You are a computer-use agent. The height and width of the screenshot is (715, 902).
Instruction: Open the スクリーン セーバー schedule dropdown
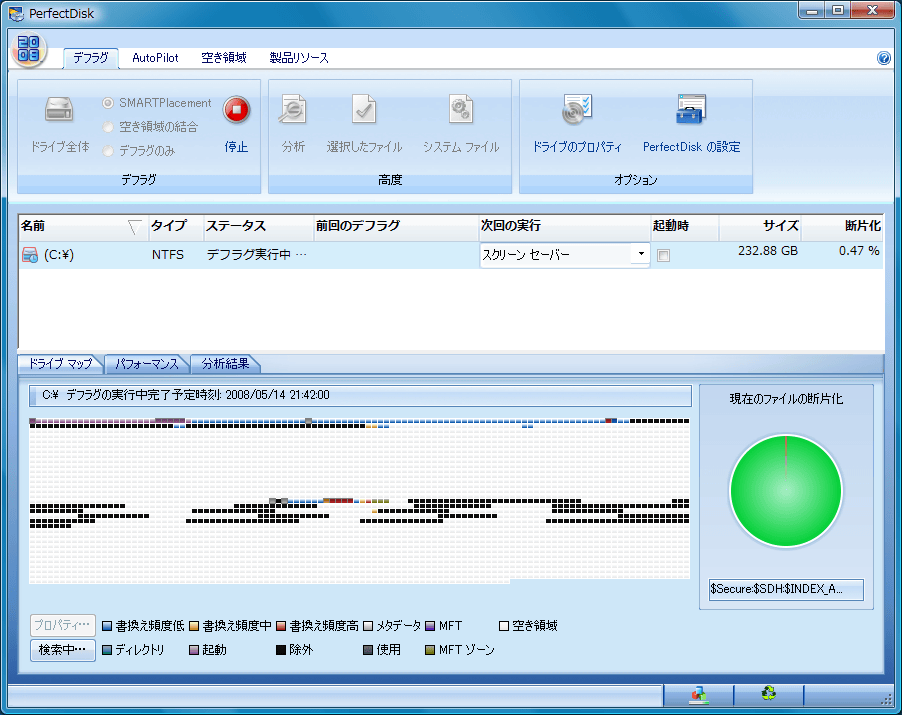click(641, 254)
